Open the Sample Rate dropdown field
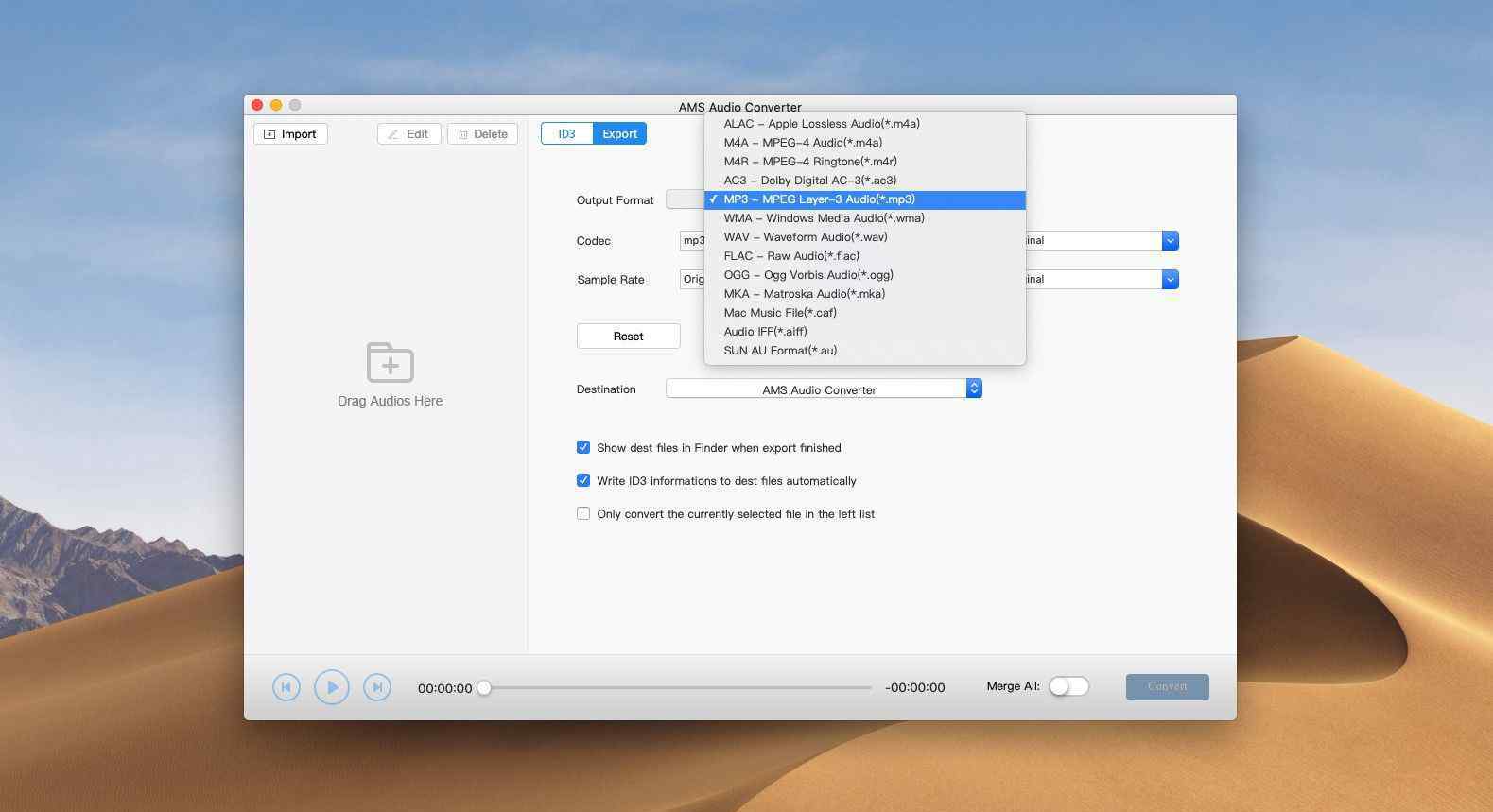 (x=692, y=279)
